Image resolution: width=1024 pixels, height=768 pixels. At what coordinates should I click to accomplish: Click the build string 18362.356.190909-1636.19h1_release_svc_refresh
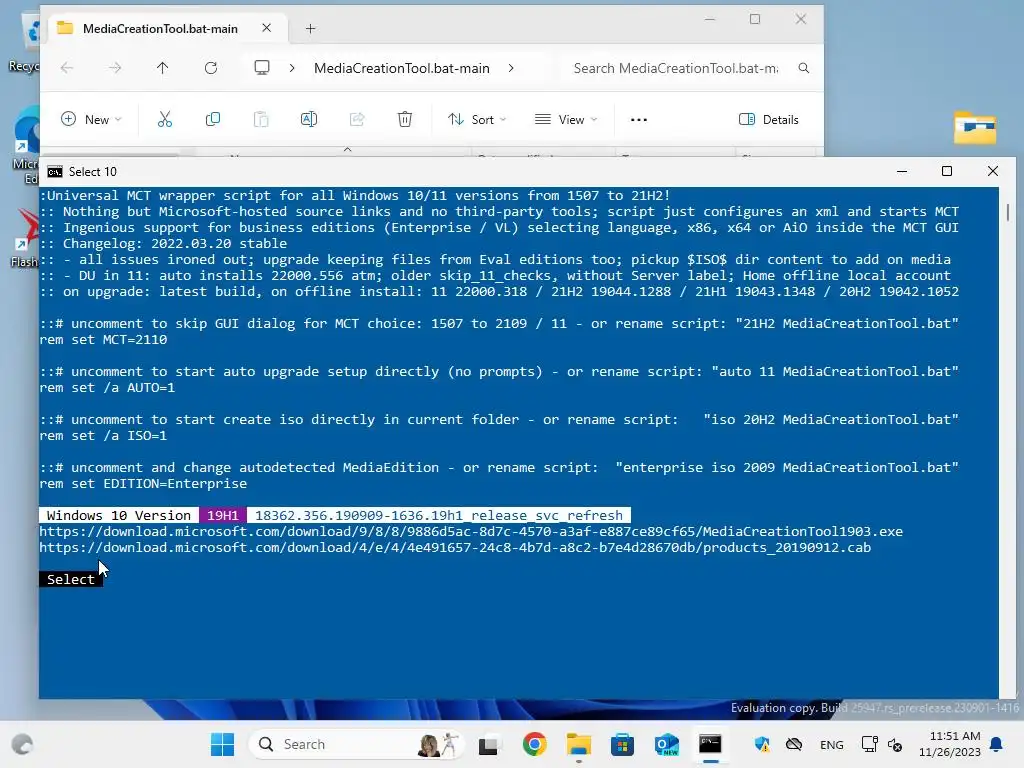coord(439,515)
